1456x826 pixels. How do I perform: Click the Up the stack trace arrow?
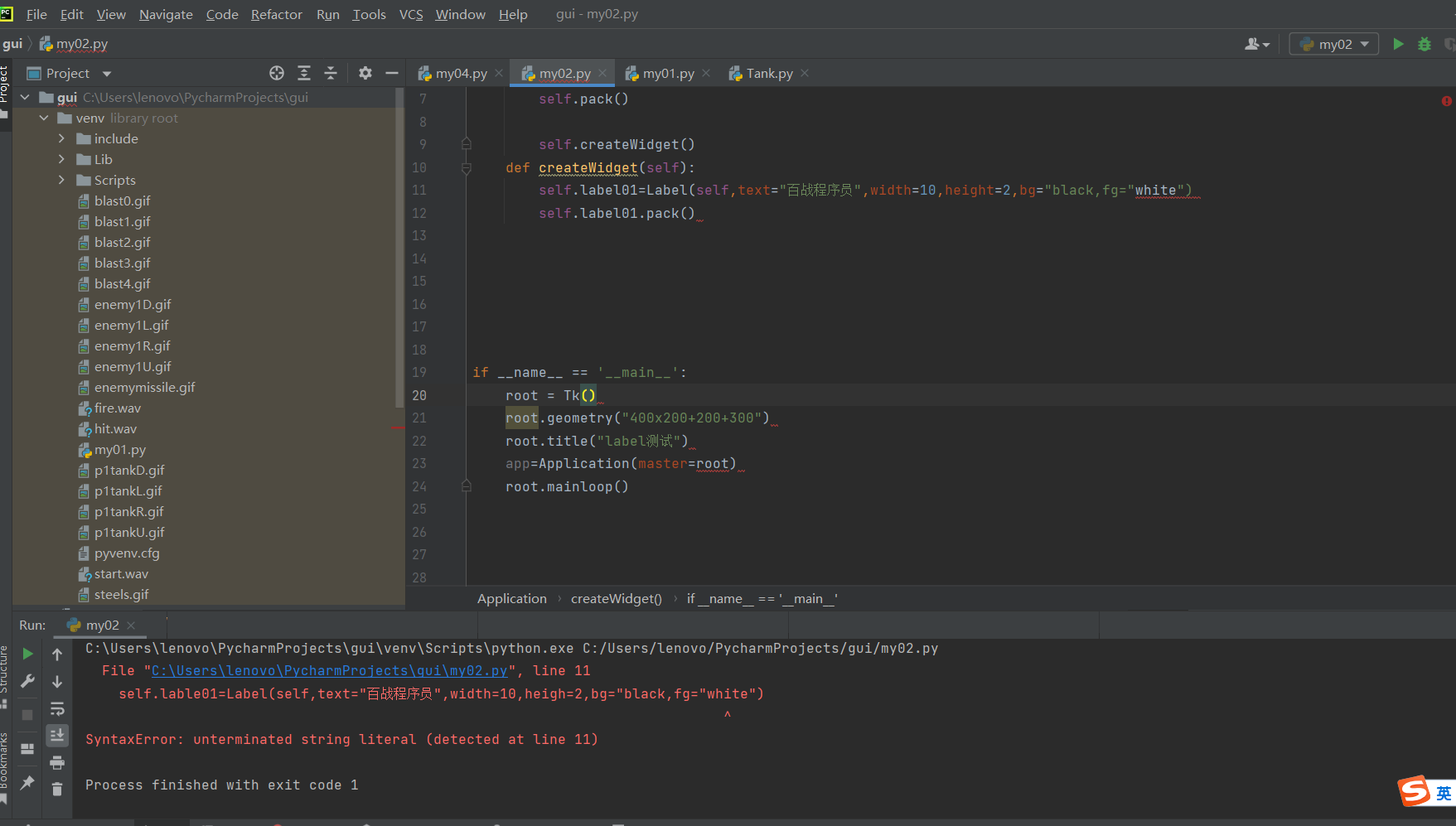pyautogui.click(x=57, y=655)
